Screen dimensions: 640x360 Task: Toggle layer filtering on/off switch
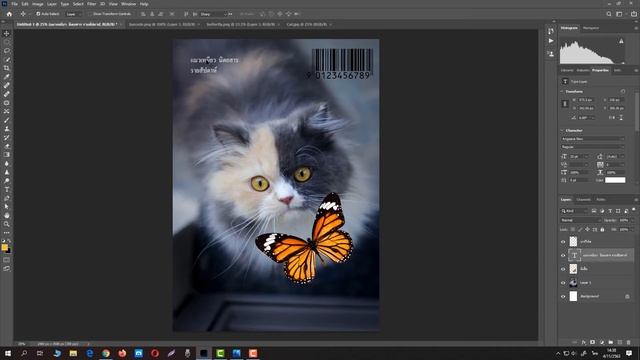pyautogui.click(x=633, y=210)
